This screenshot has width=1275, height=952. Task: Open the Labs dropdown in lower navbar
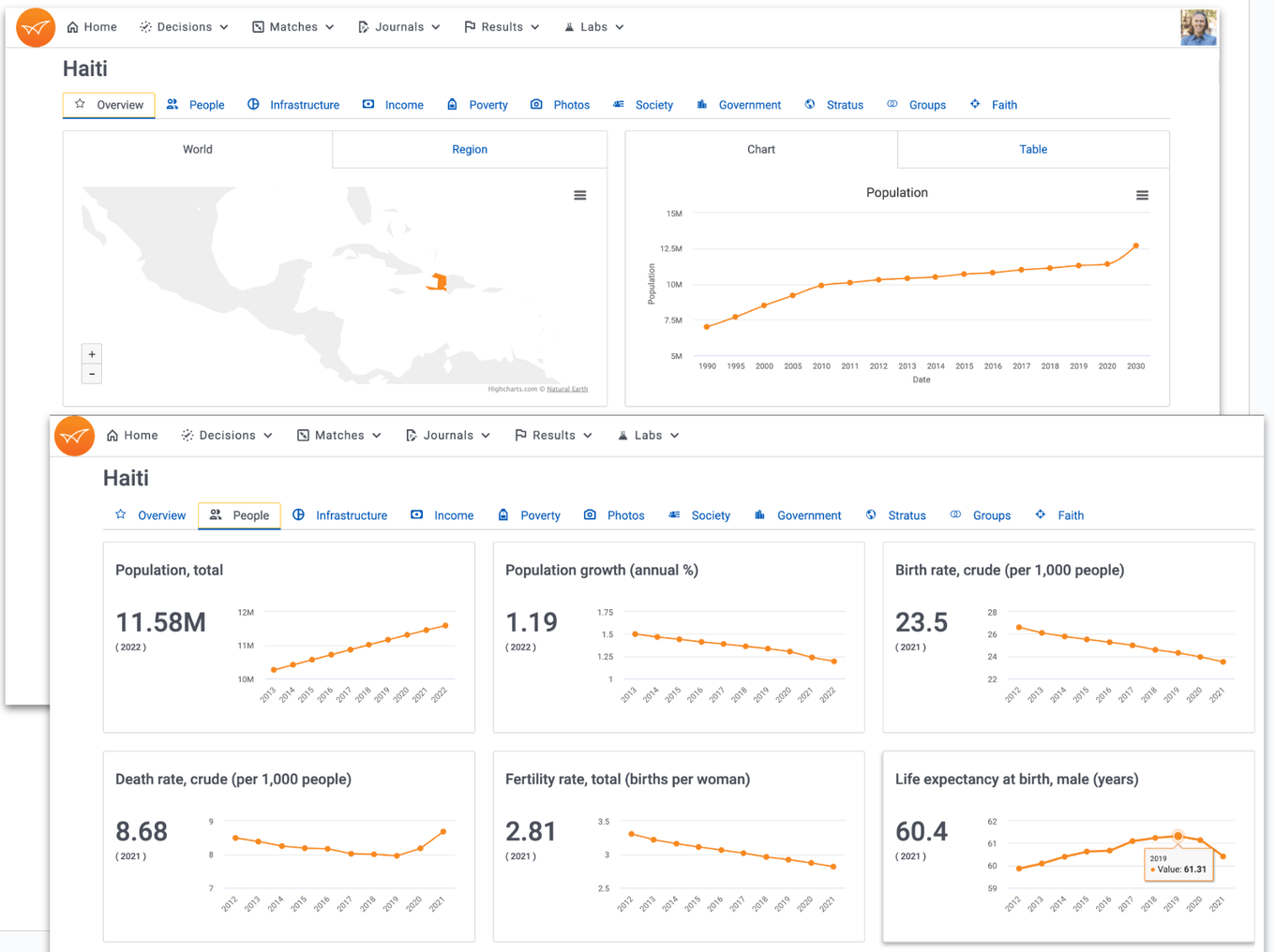click(649, 436)
